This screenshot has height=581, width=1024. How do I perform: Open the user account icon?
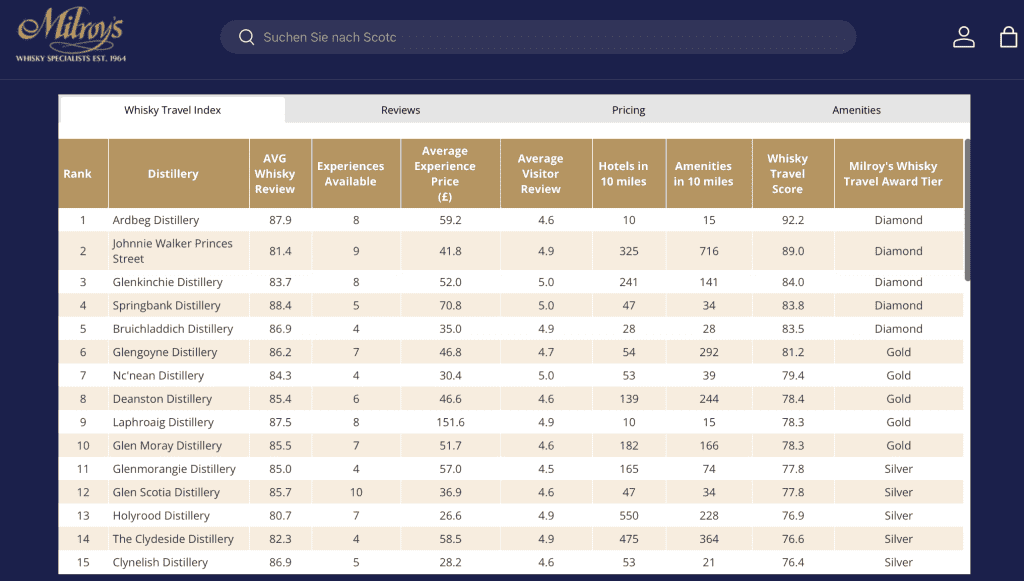pos(963,37)
